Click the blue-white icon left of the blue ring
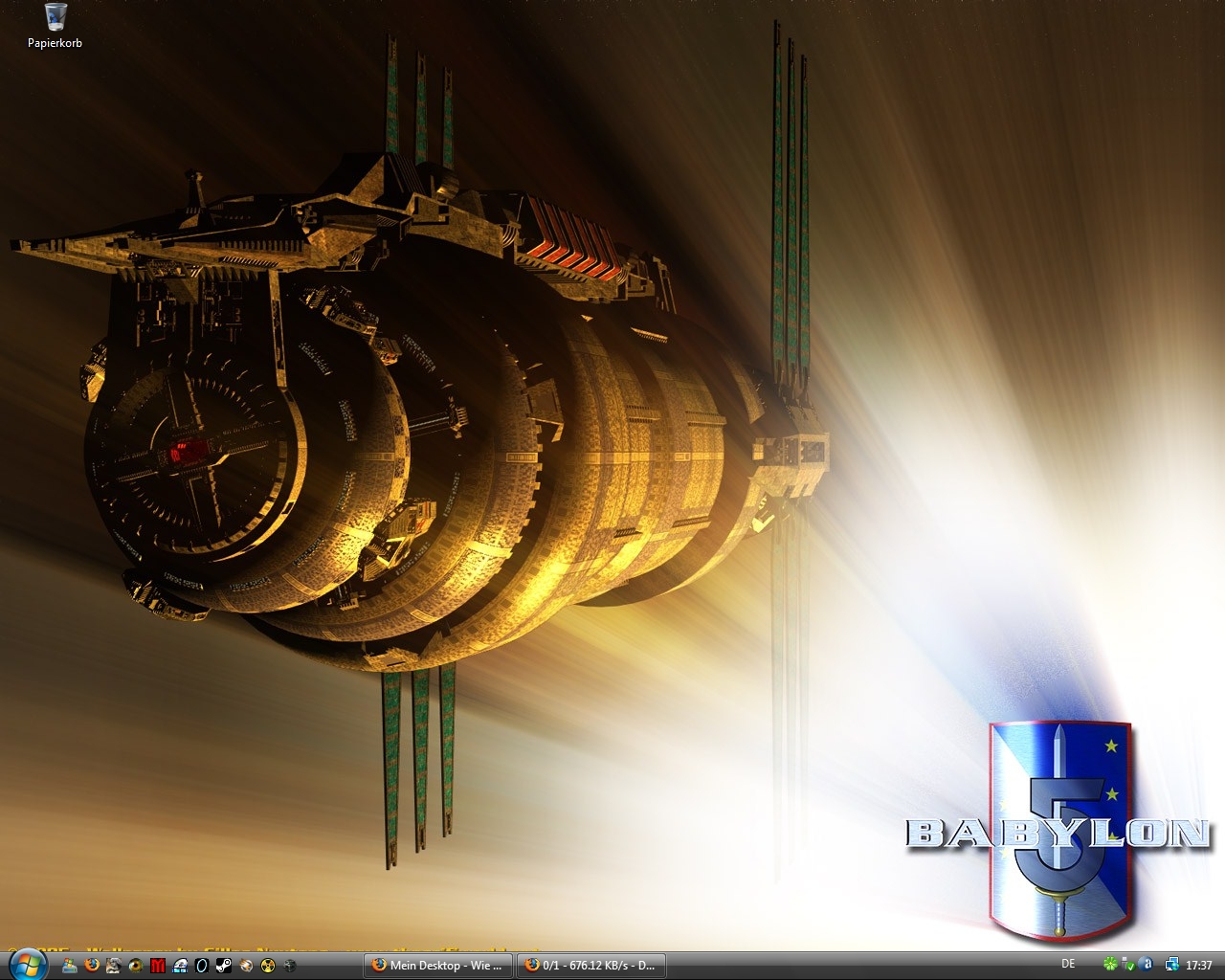 click(180, 966)
